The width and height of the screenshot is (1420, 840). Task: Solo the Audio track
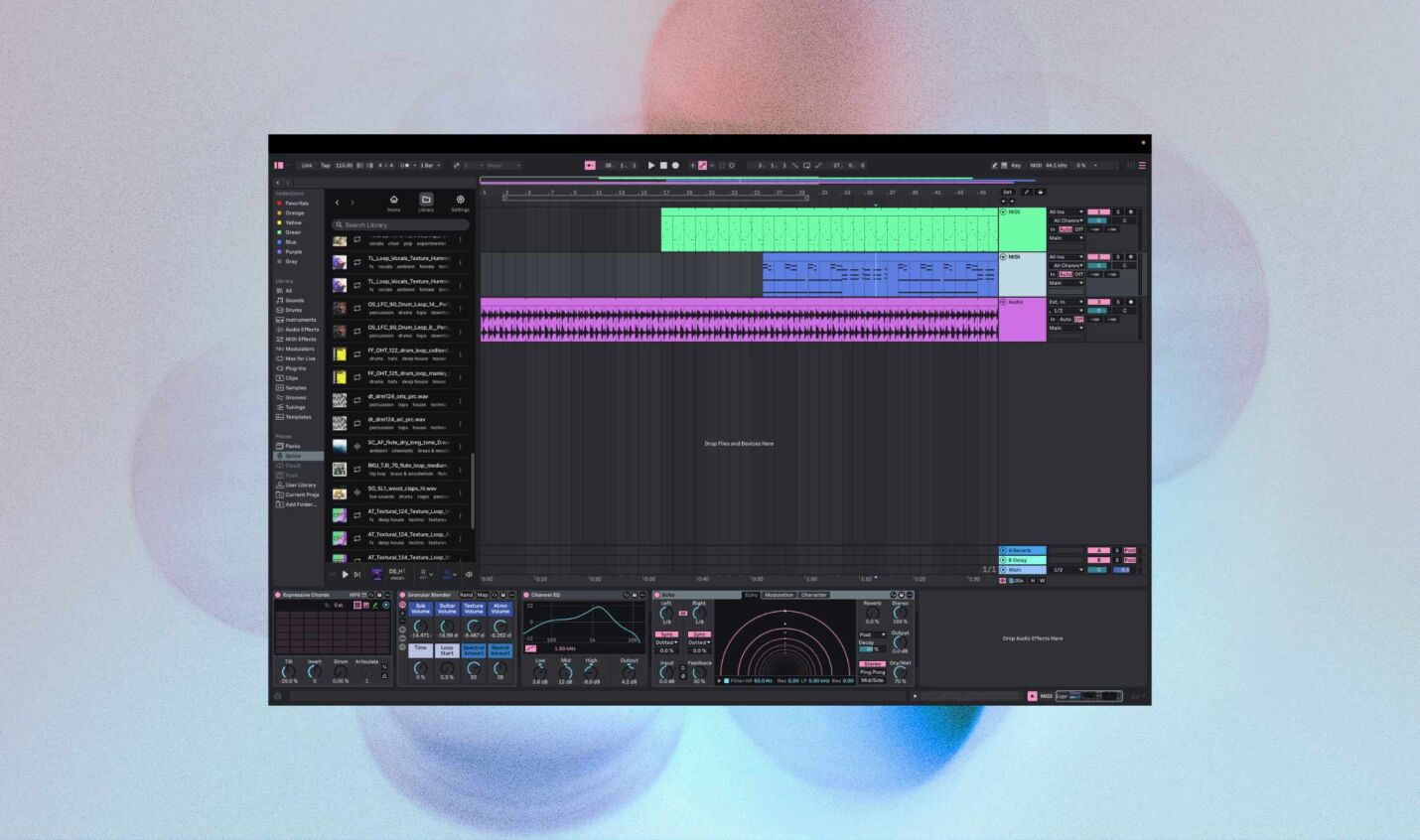(x=1117, y=302)
